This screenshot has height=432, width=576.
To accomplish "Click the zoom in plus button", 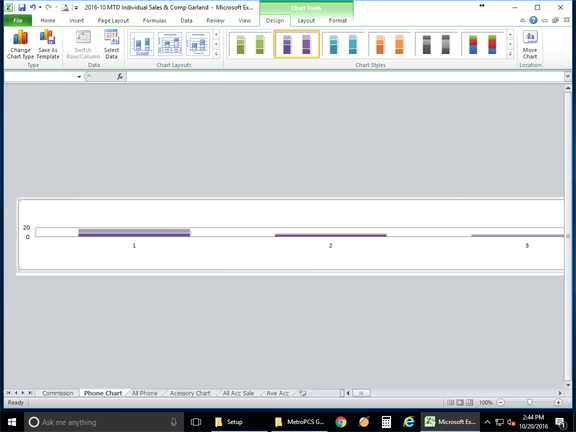I will (x=558, y=403).
